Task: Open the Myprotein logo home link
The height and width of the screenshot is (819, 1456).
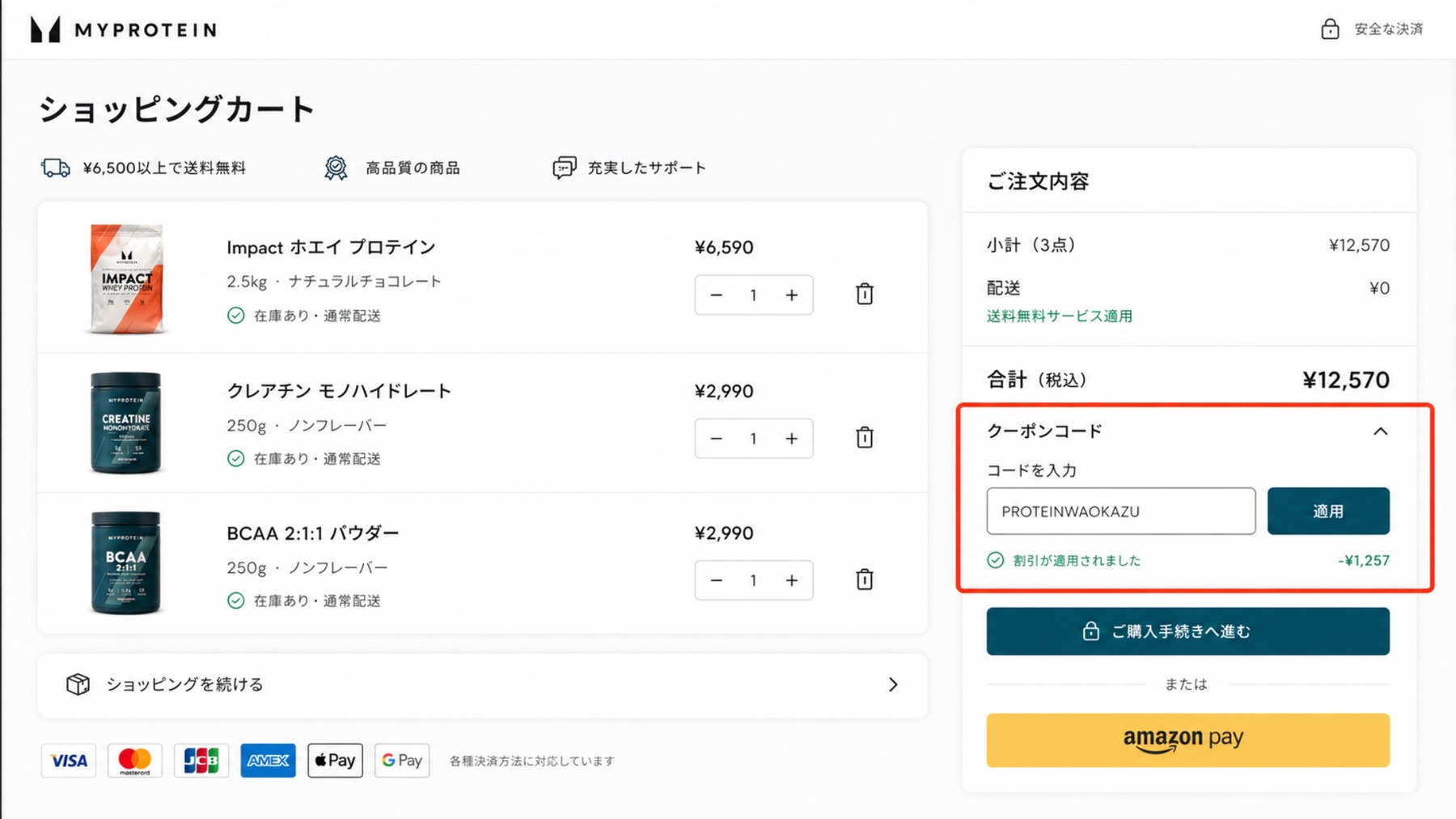Action: click(x=124, y=30)
